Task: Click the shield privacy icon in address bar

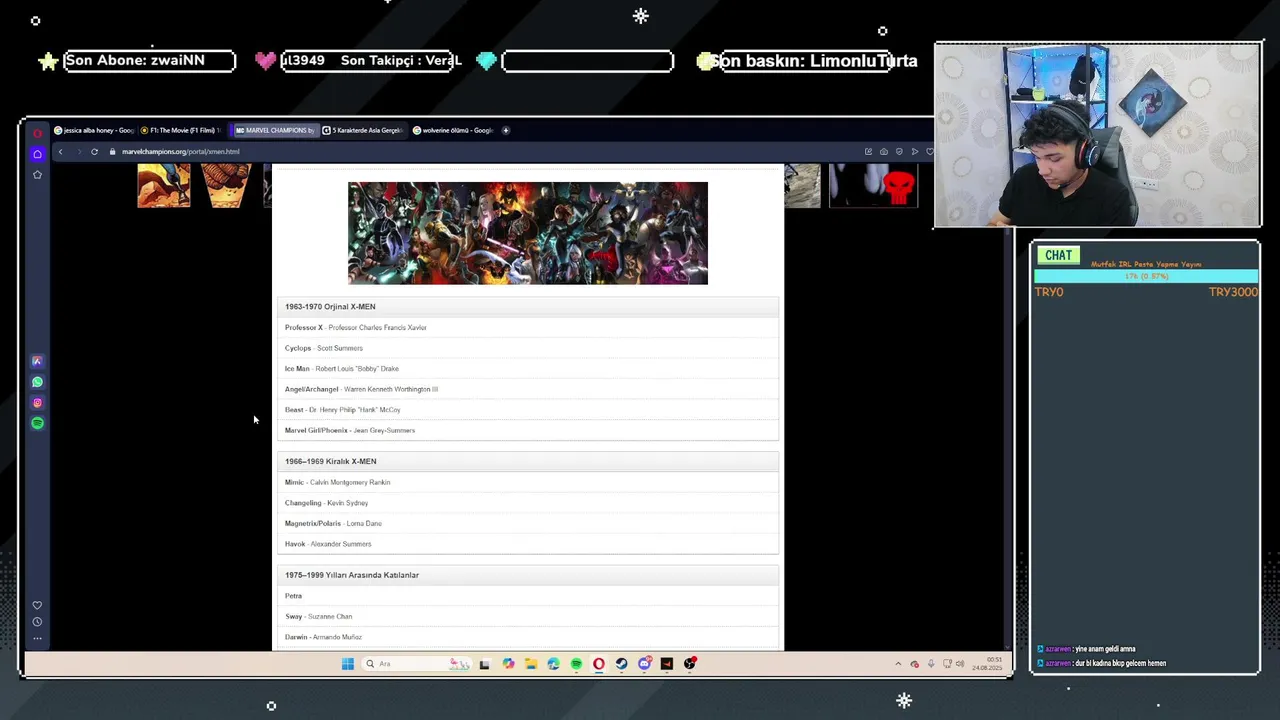Action: 899,152
